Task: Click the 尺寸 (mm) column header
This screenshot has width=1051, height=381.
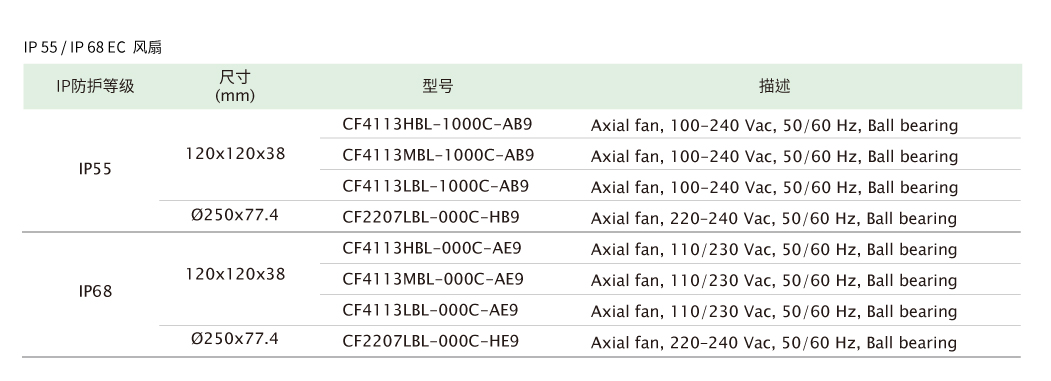Action: tap(235, 86)
